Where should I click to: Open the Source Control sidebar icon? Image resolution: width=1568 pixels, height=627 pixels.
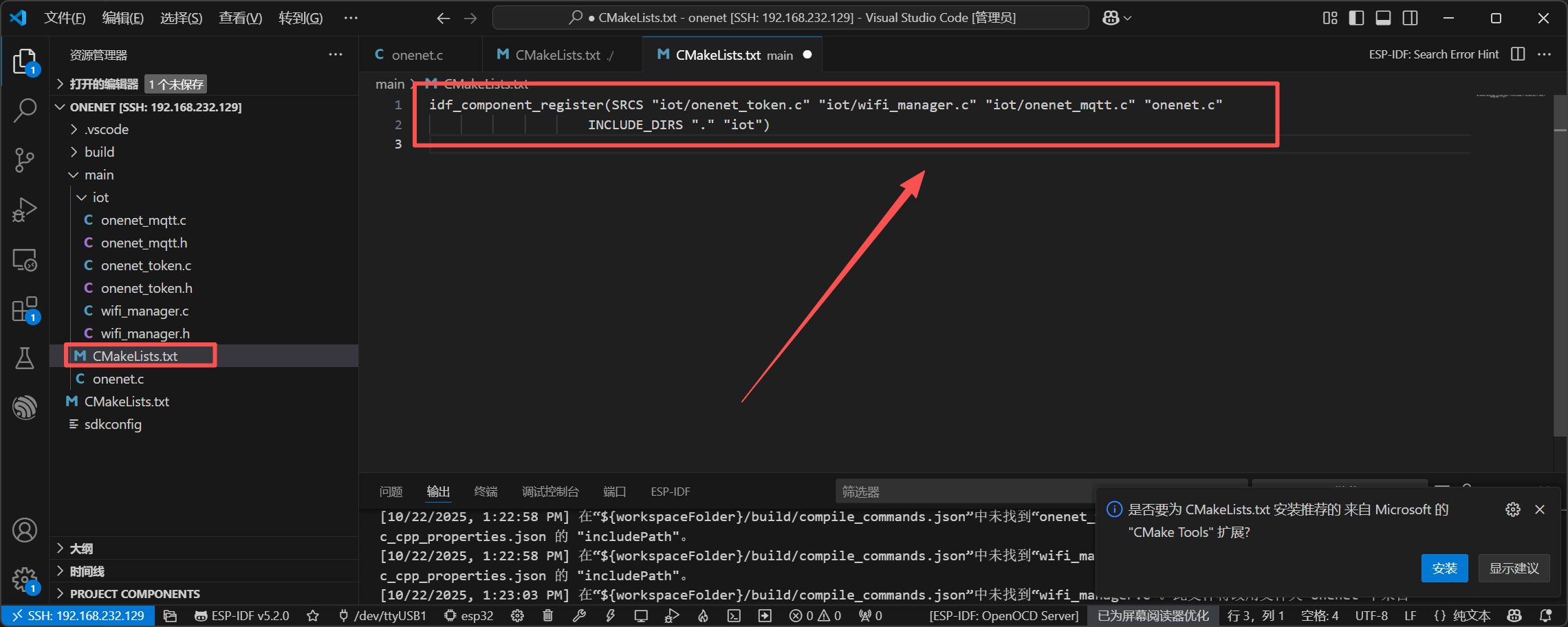[25, 159]
